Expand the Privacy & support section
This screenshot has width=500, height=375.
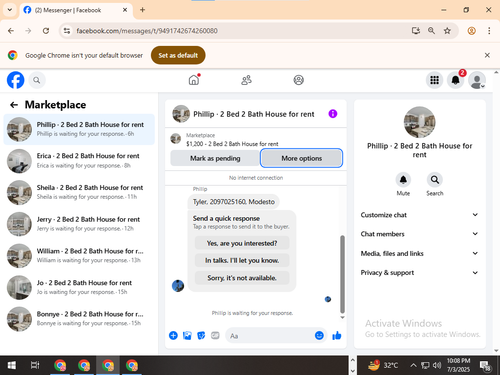tap(419, 273)
